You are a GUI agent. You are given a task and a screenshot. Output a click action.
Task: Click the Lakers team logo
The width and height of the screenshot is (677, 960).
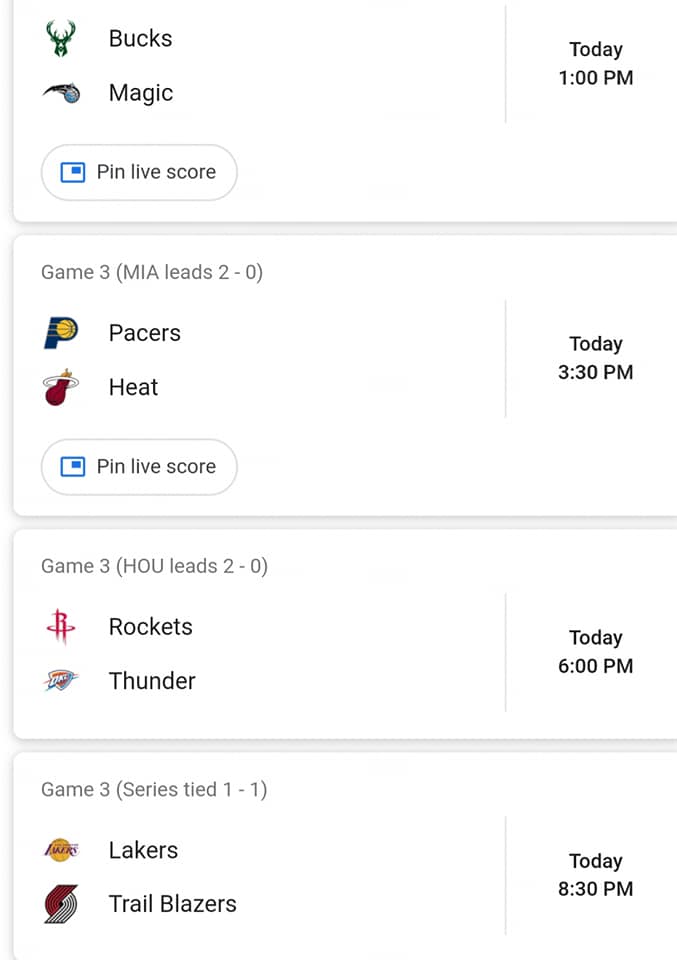(x=61, y=850)
